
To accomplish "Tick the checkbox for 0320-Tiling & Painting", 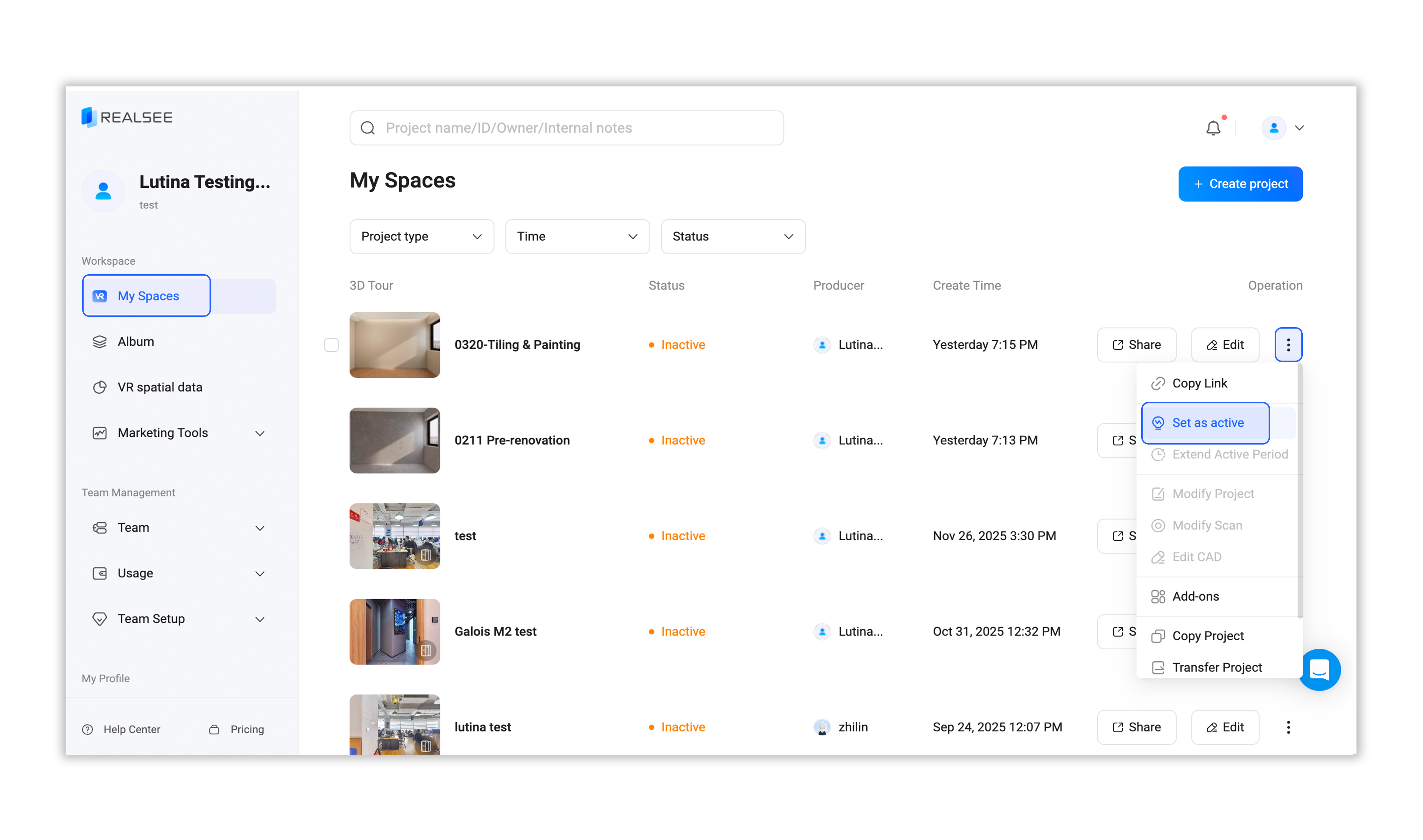I will pos(331,345).
